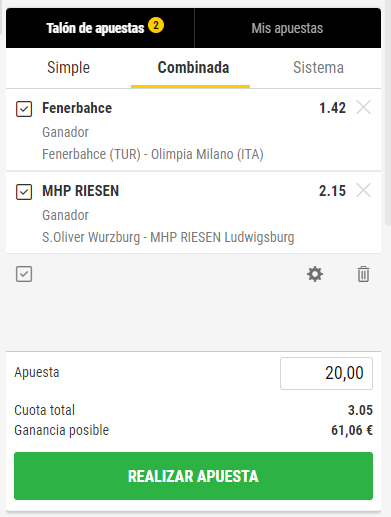Remove the Fenerbahce selection with X
Screen dimensions: 391x517
(363, 108)
